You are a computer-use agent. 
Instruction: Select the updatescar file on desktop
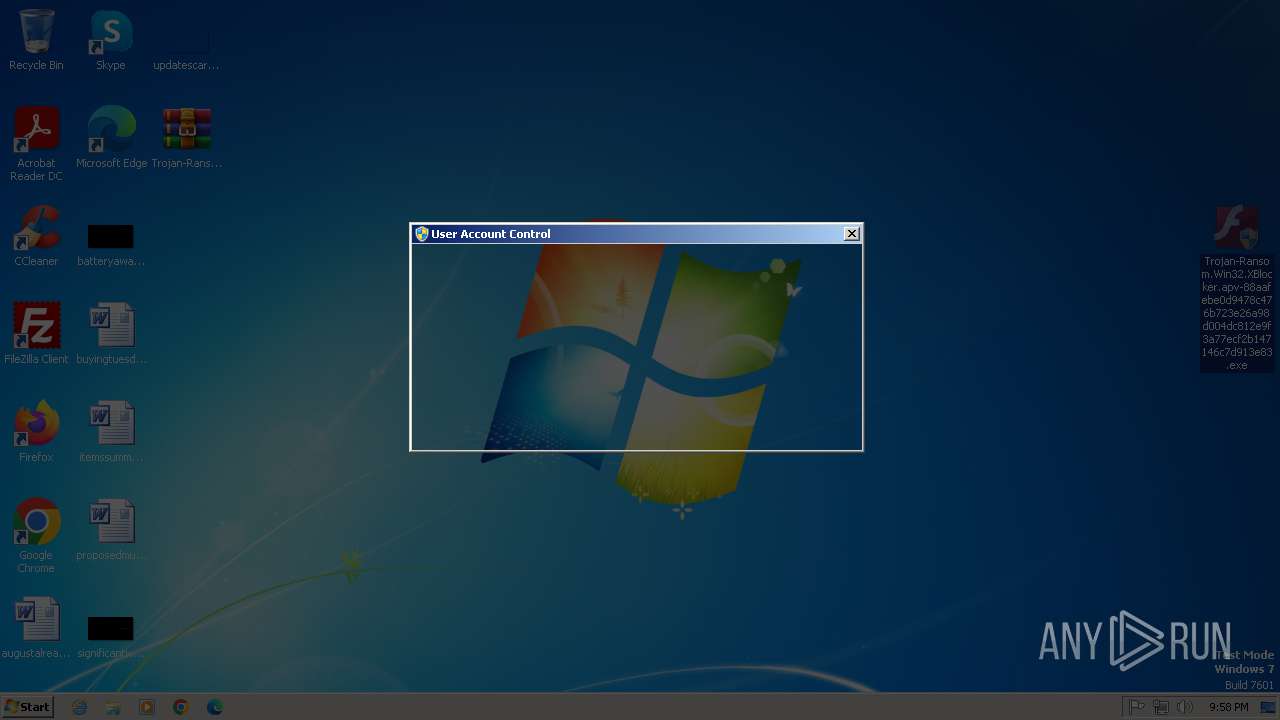[186, 40]
